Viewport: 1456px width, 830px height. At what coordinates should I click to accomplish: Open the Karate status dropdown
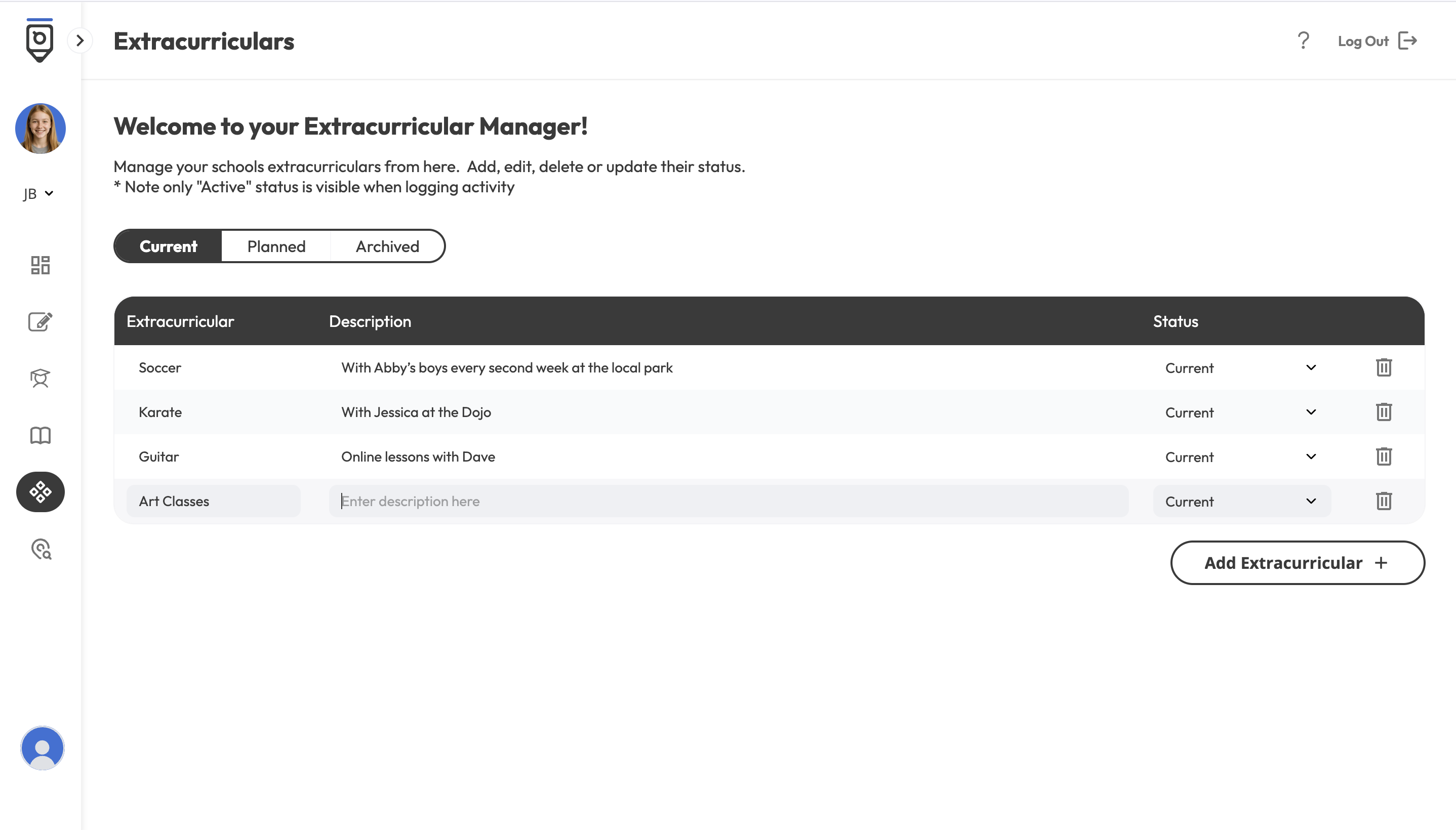(1242, 412)
